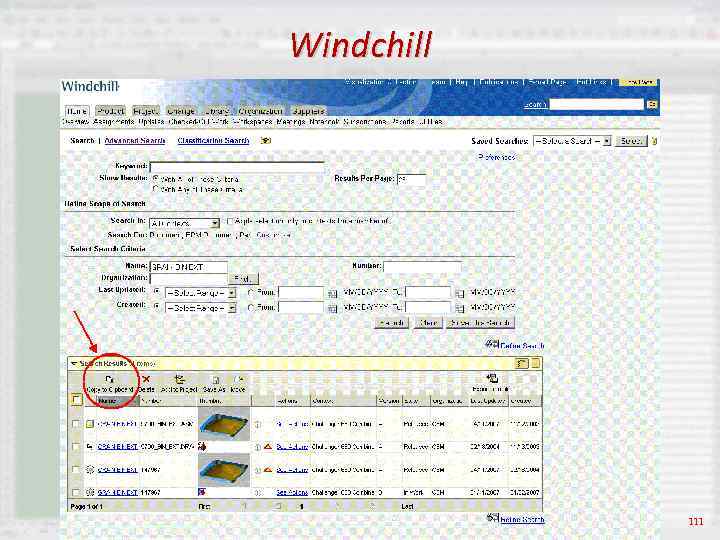Open the Assignments sub-tab
Viewport: 720px width, 540px height.
[x=113, y=122]
